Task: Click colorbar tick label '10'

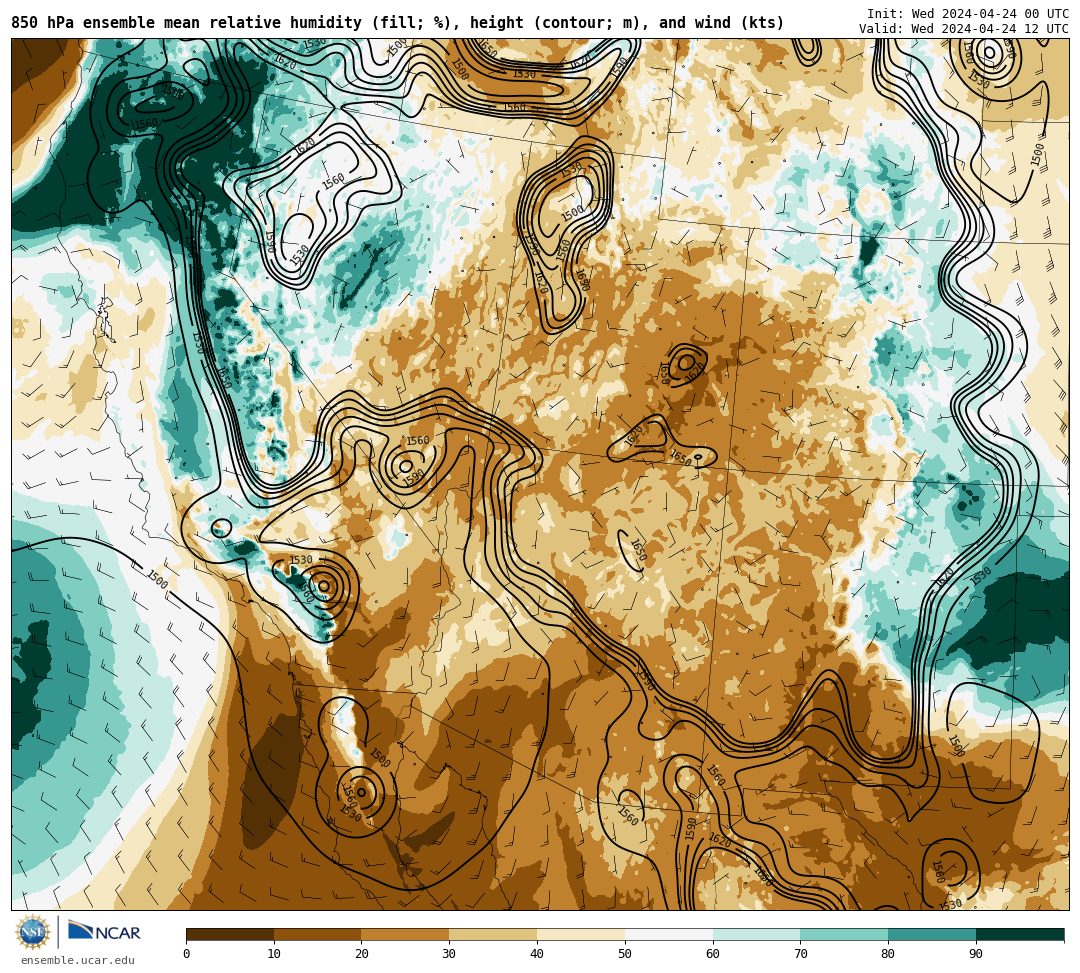Action: (x=274, y=954)
